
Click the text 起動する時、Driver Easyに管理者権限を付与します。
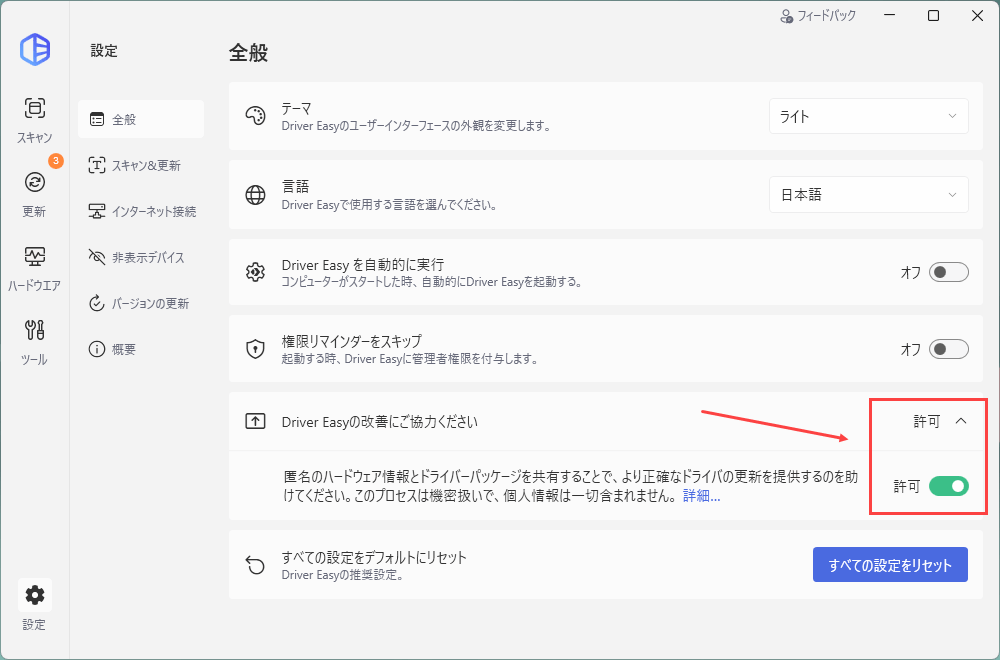tap(409, 358)
